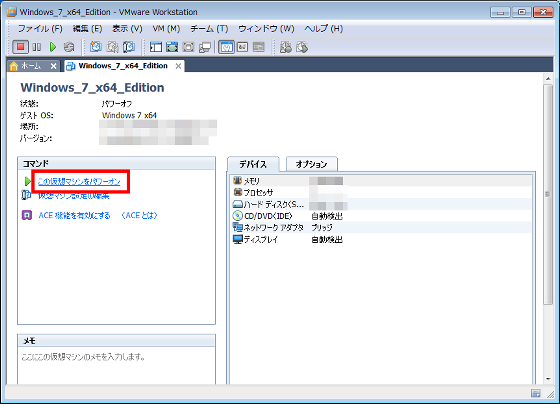Image resolution: width=560 pixels, height=404 pixels.
Task: Open the 表示 (V) menu
Action: [x=127, y=29]
